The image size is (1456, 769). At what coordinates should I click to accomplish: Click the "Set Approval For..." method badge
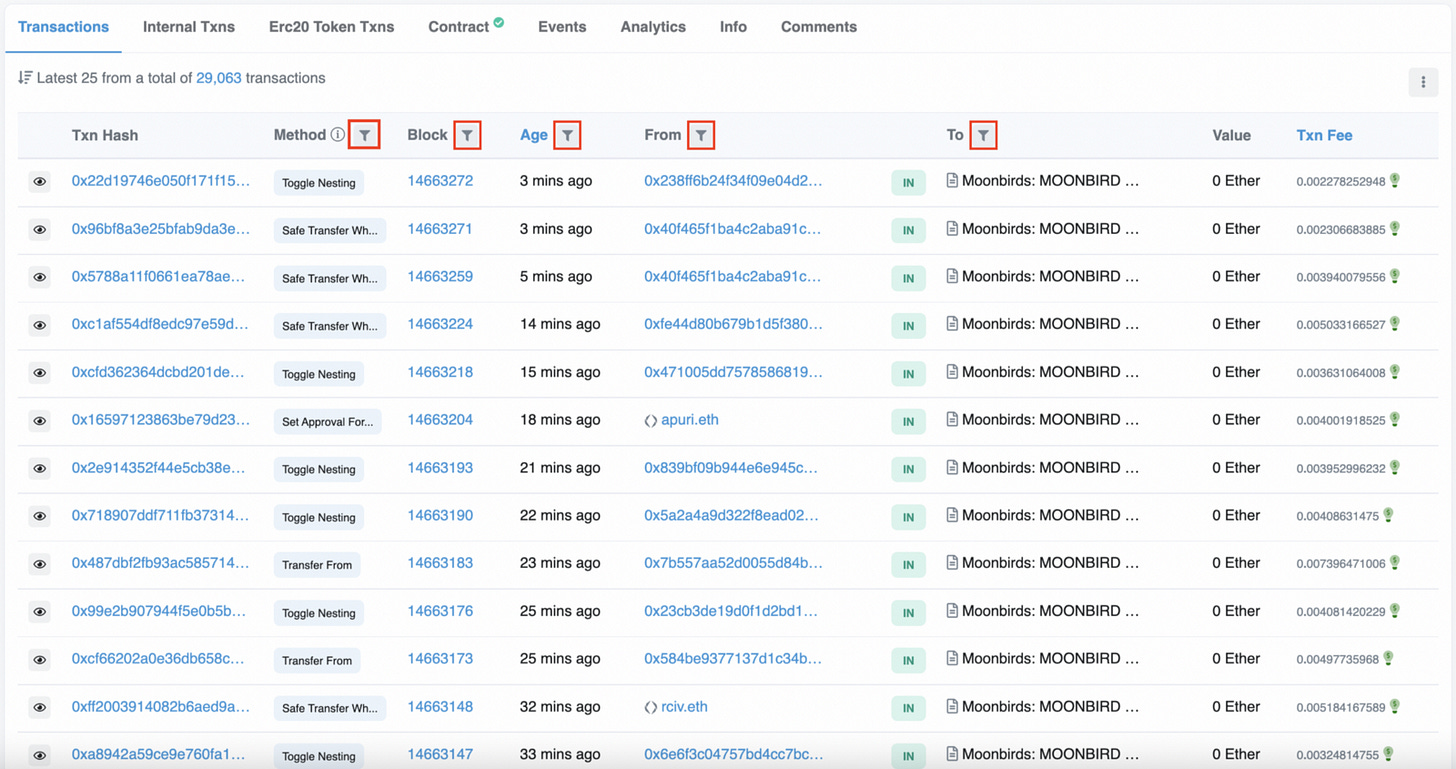327,422
